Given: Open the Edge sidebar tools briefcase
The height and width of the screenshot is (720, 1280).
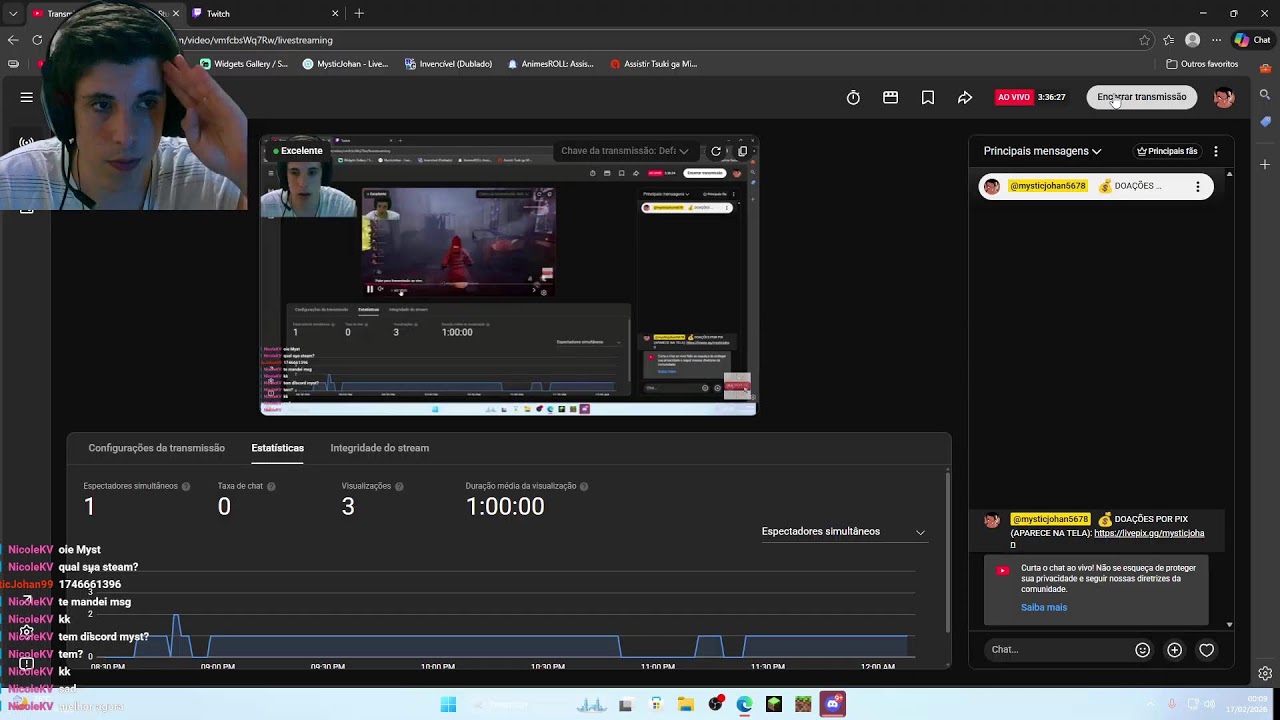Looking at the screenshot, I should click(1265, 67).
